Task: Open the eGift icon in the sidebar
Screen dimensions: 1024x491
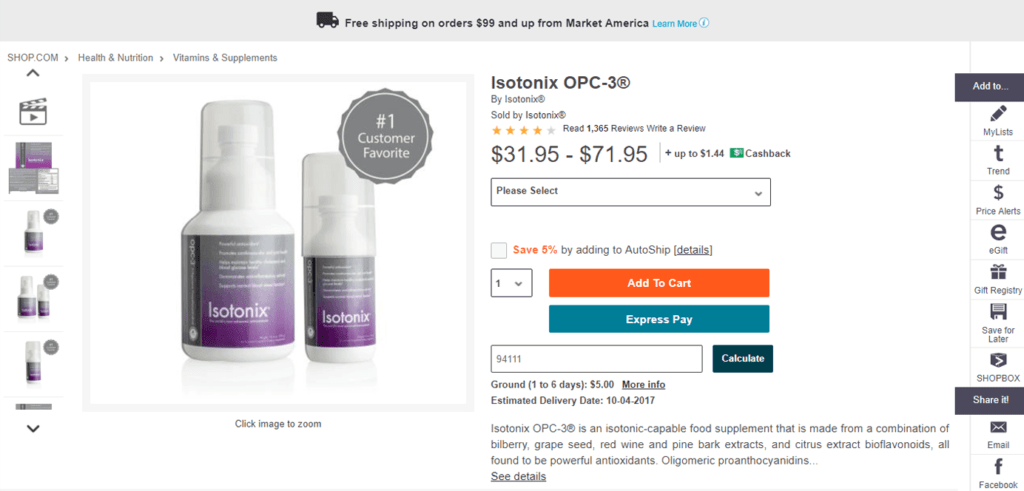Action: coord(998,232)
